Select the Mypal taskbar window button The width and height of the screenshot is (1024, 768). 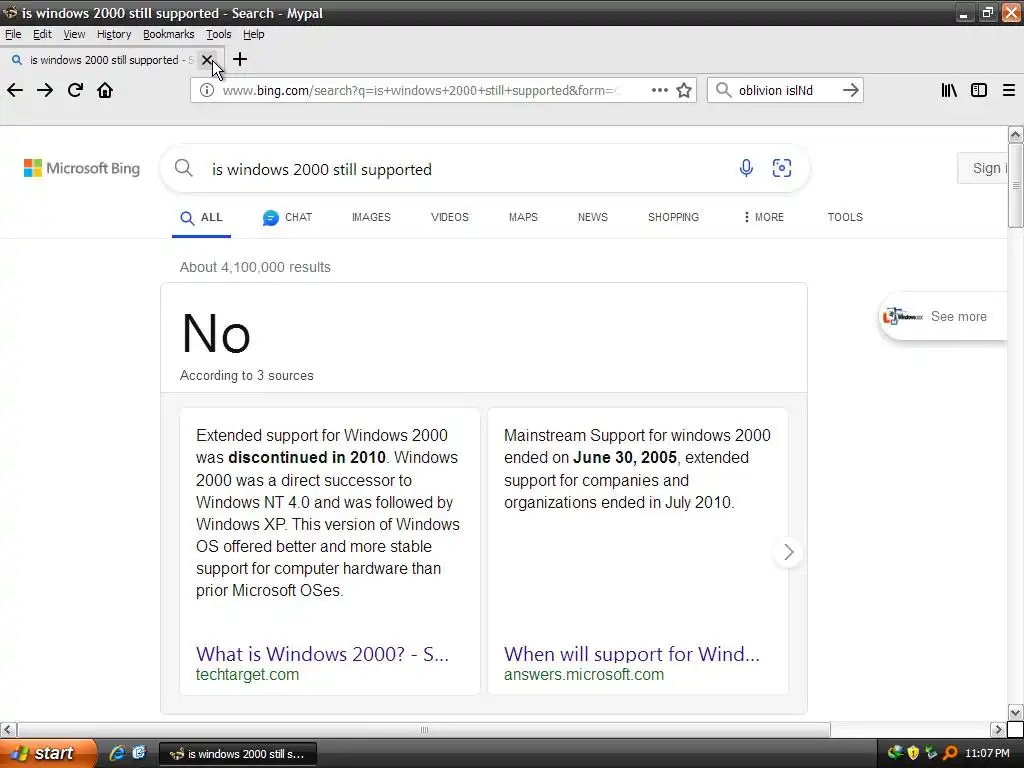[x=238, y=754]
